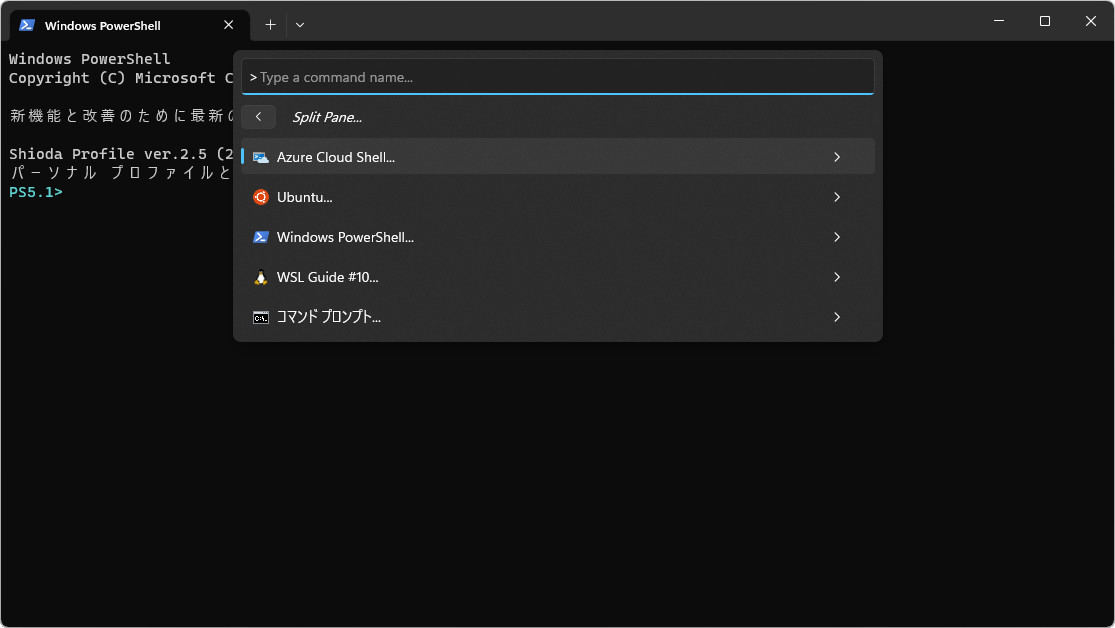
Task: Click the Split Pane... heading text
Action: [x=327, y=117]
